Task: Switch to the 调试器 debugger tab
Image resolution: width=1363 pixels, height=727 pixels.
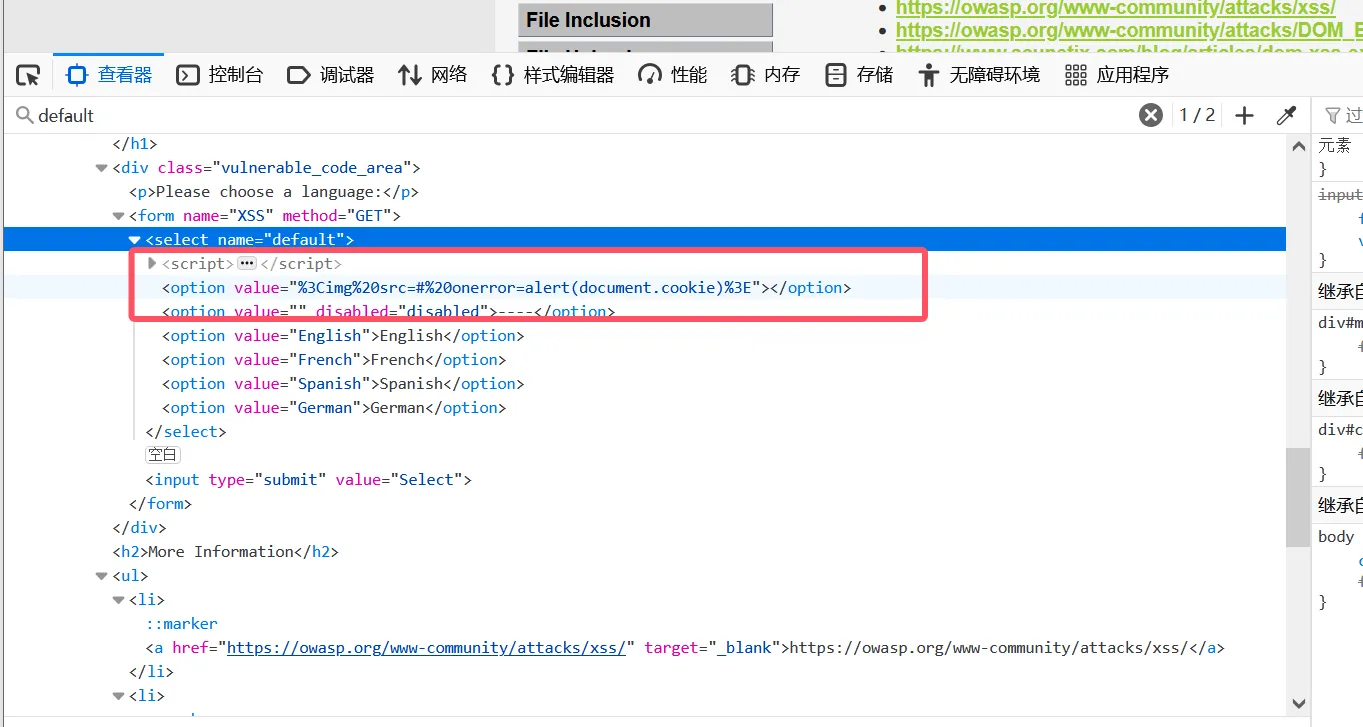Action: click(x=330, y=75)
